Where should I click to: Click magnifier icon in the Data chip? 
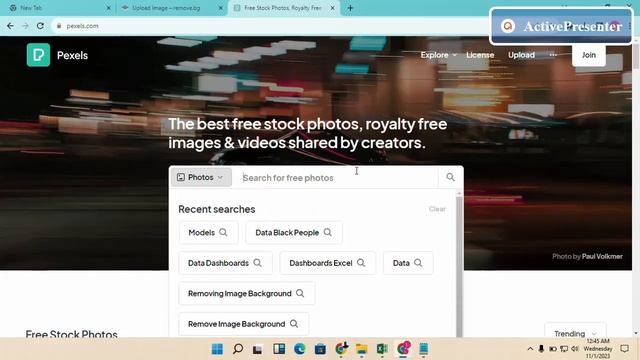[418, 263]
